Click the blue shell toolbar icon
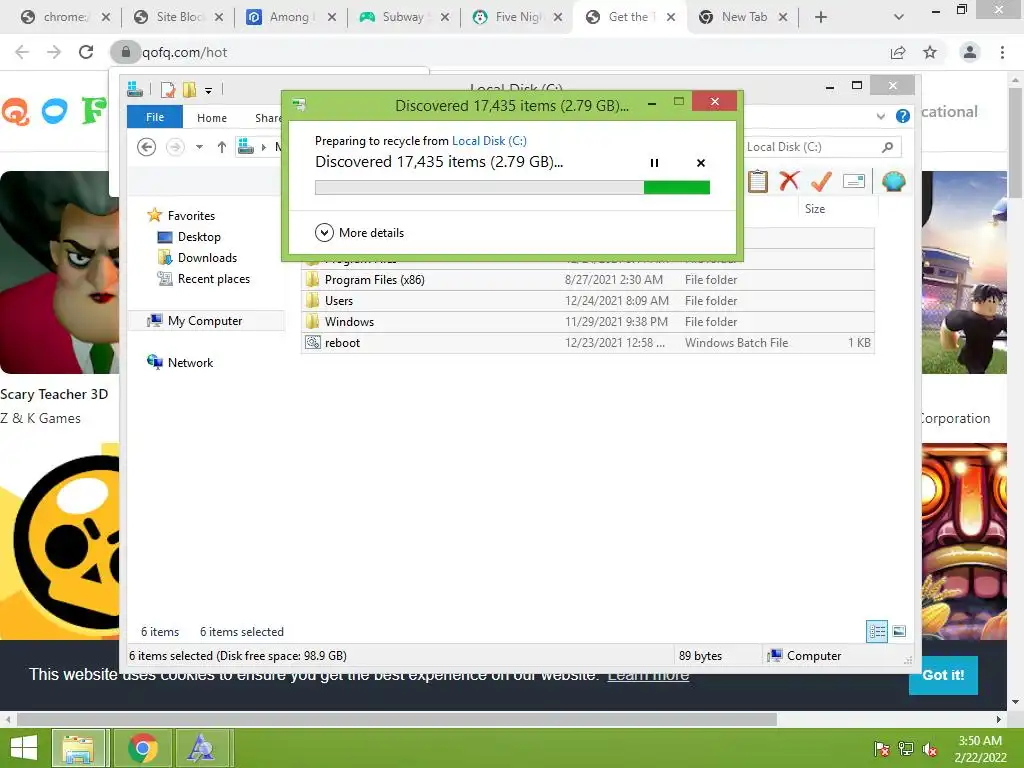Image resolution: width=1024 pixels, height=768 pixels. (x=893, y=181)
